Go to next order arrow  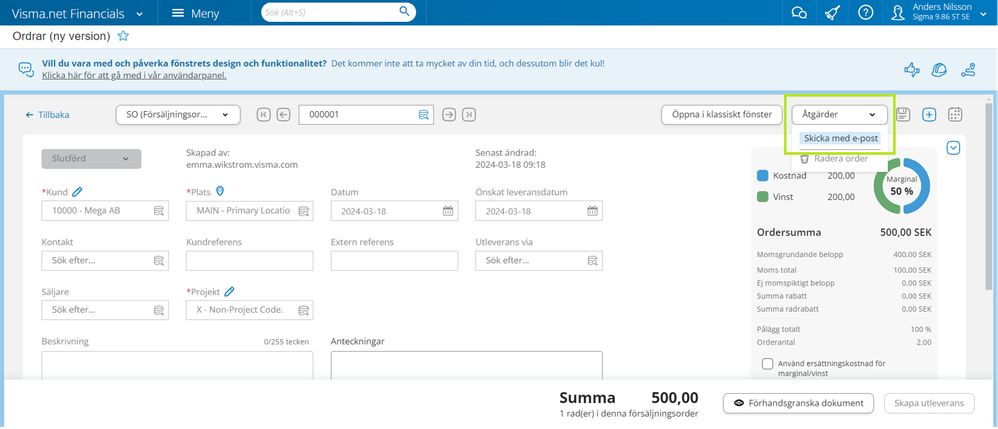click(x=449, y=115)
